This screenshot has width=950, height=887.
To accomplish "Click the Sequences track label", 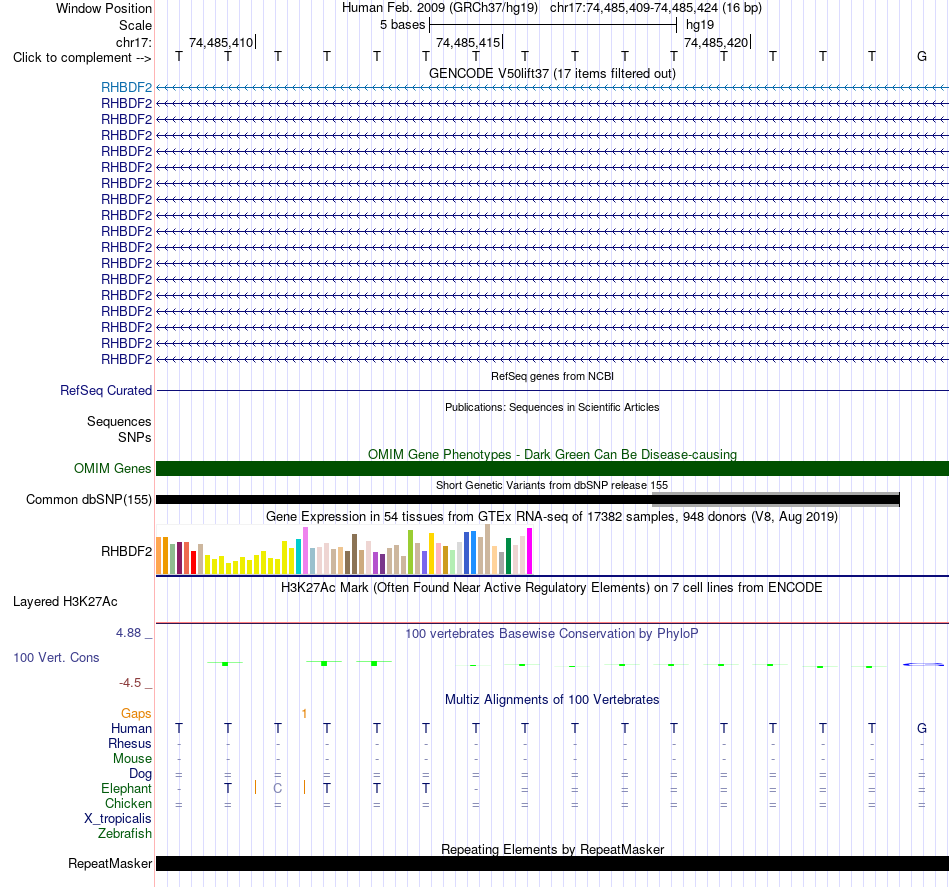I will click(x=119, y=421).
